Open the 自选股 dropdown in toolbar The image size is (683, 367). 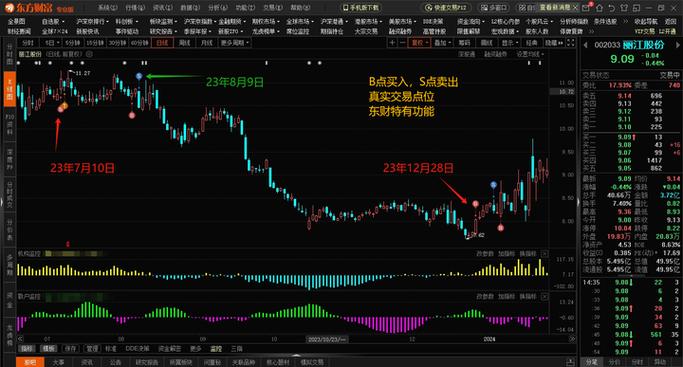(53, 21)
